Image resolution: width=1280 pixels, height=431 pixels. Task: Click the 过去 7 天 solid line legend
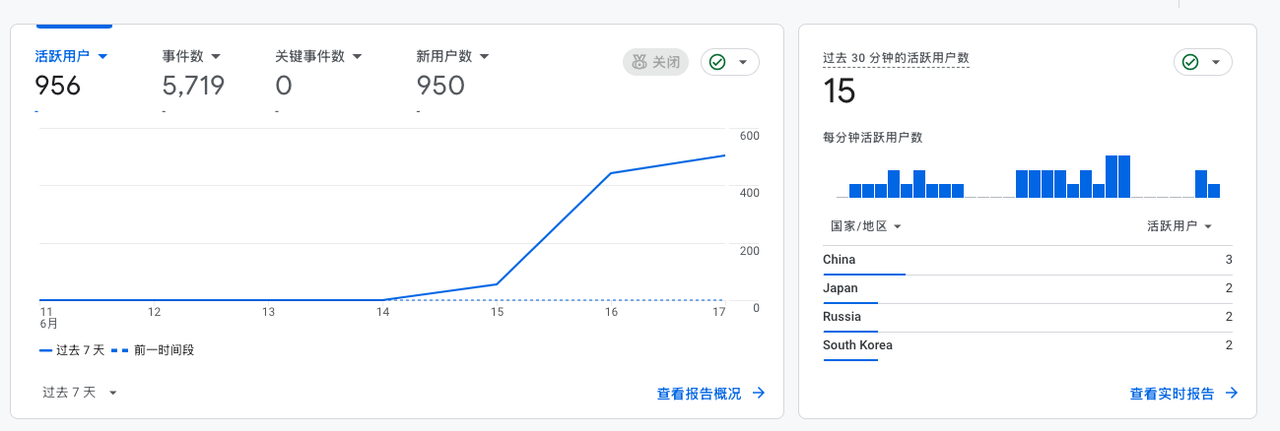(72, 351)
